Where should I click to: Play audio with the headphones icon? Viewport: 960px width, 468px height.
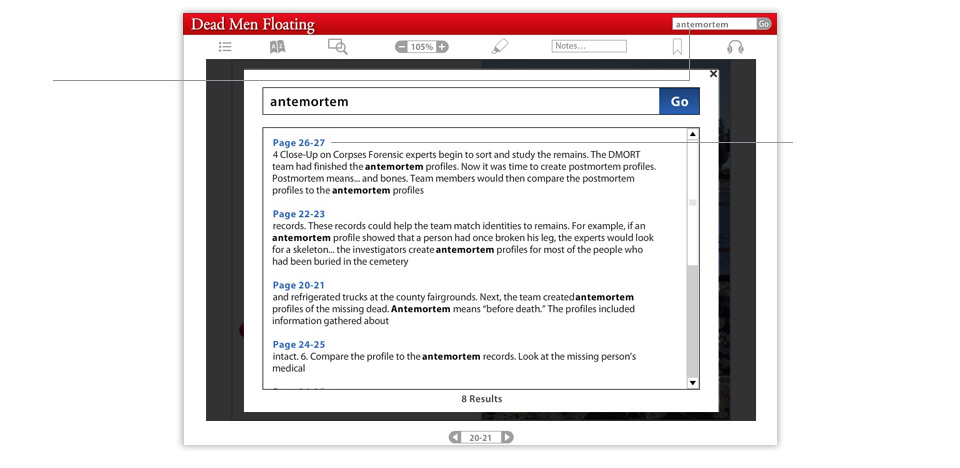point(735,47)
